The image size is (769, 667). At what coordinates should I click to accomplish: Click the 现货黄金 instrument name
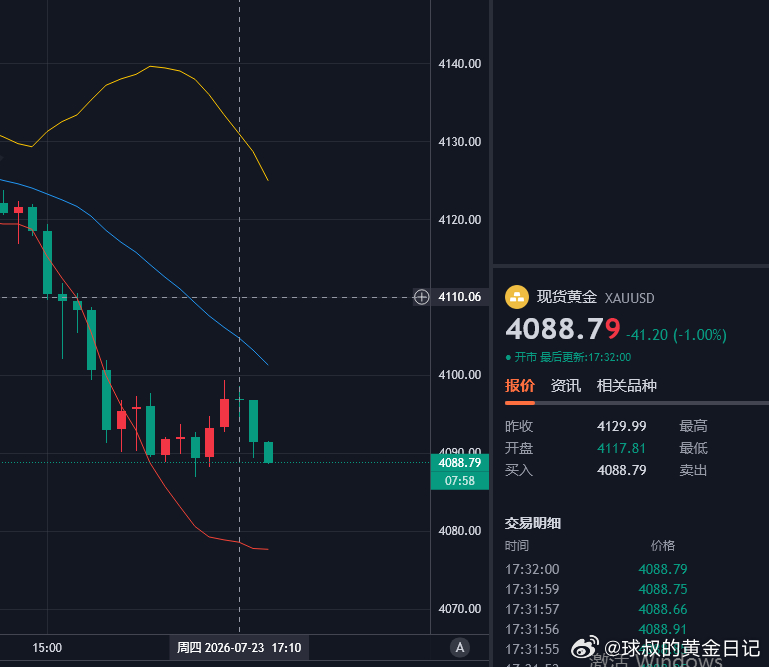tap(566, 297)
